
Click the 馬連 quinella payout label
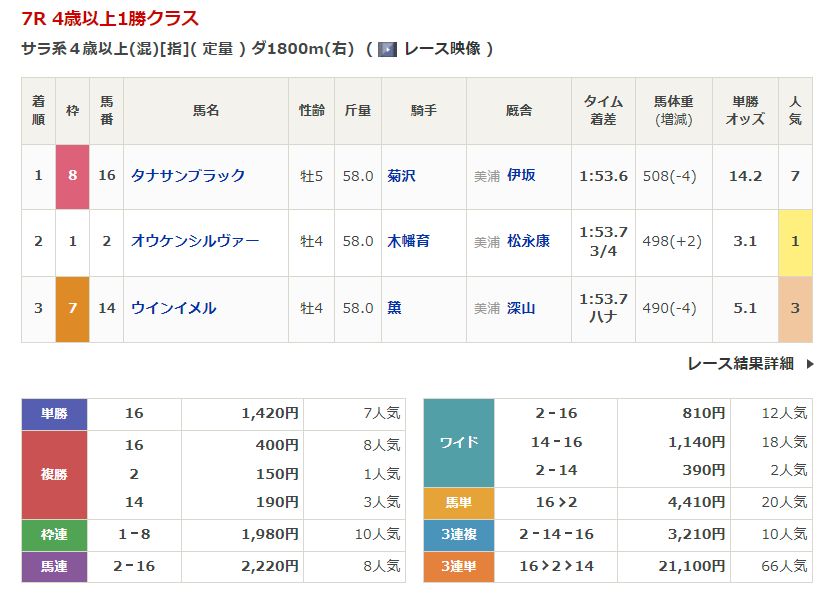pyautogui.click(x=55, y=566)
